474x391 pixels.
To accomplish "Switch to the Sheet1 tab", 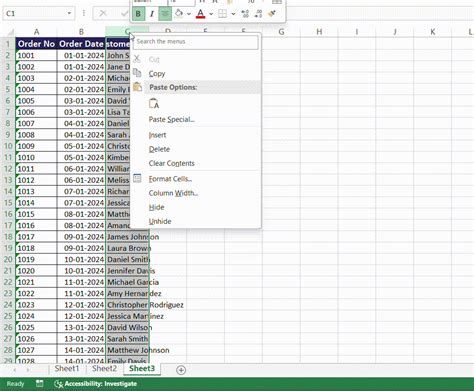I will click(x=67, y=368).
